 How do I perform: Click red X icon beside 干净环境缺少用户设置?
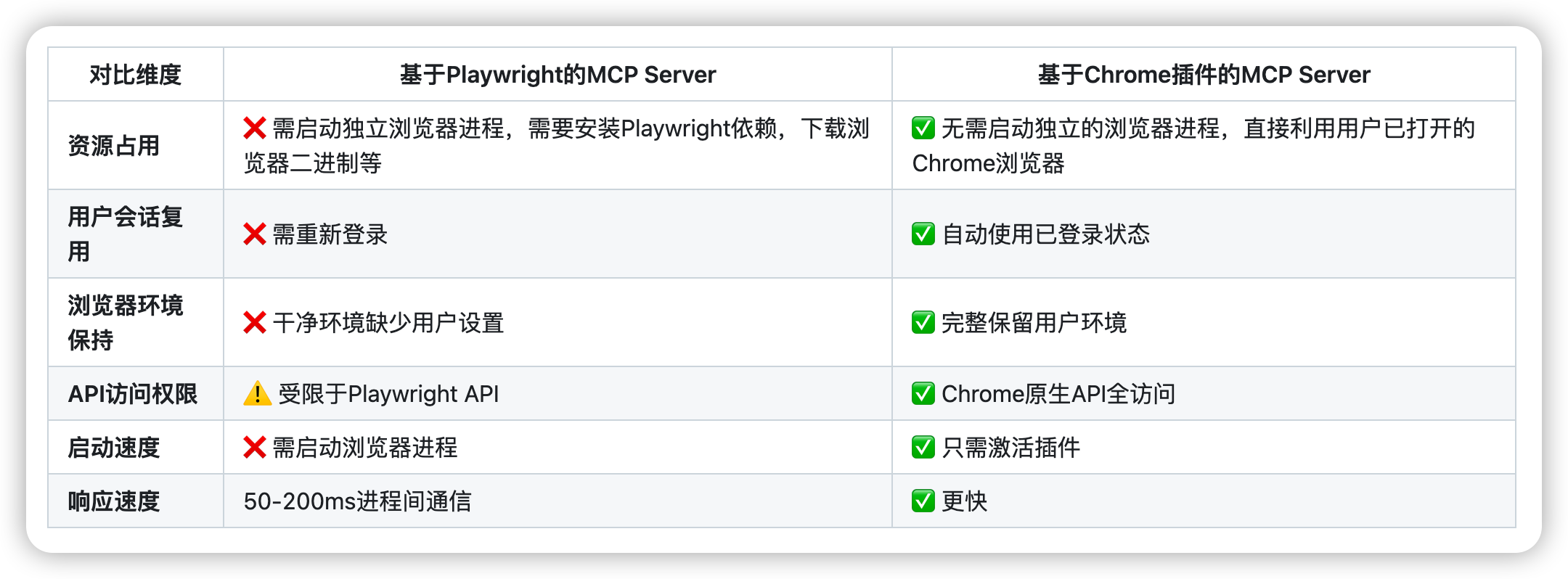[x=255, y=323]
